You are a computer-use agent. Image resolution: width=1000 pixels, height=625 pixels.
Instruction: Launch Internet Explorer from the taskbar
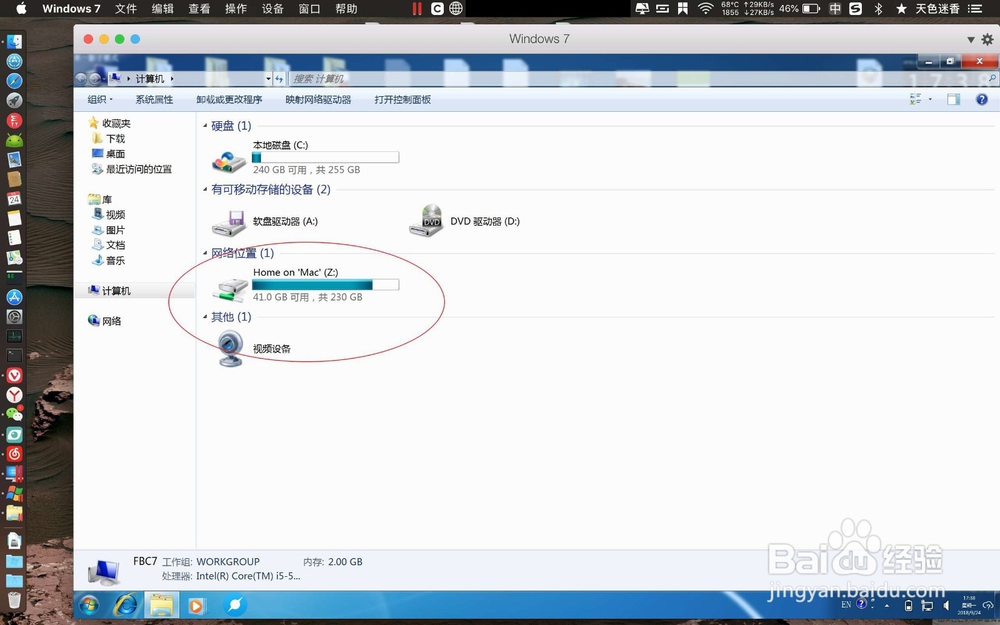click(125, 605)
